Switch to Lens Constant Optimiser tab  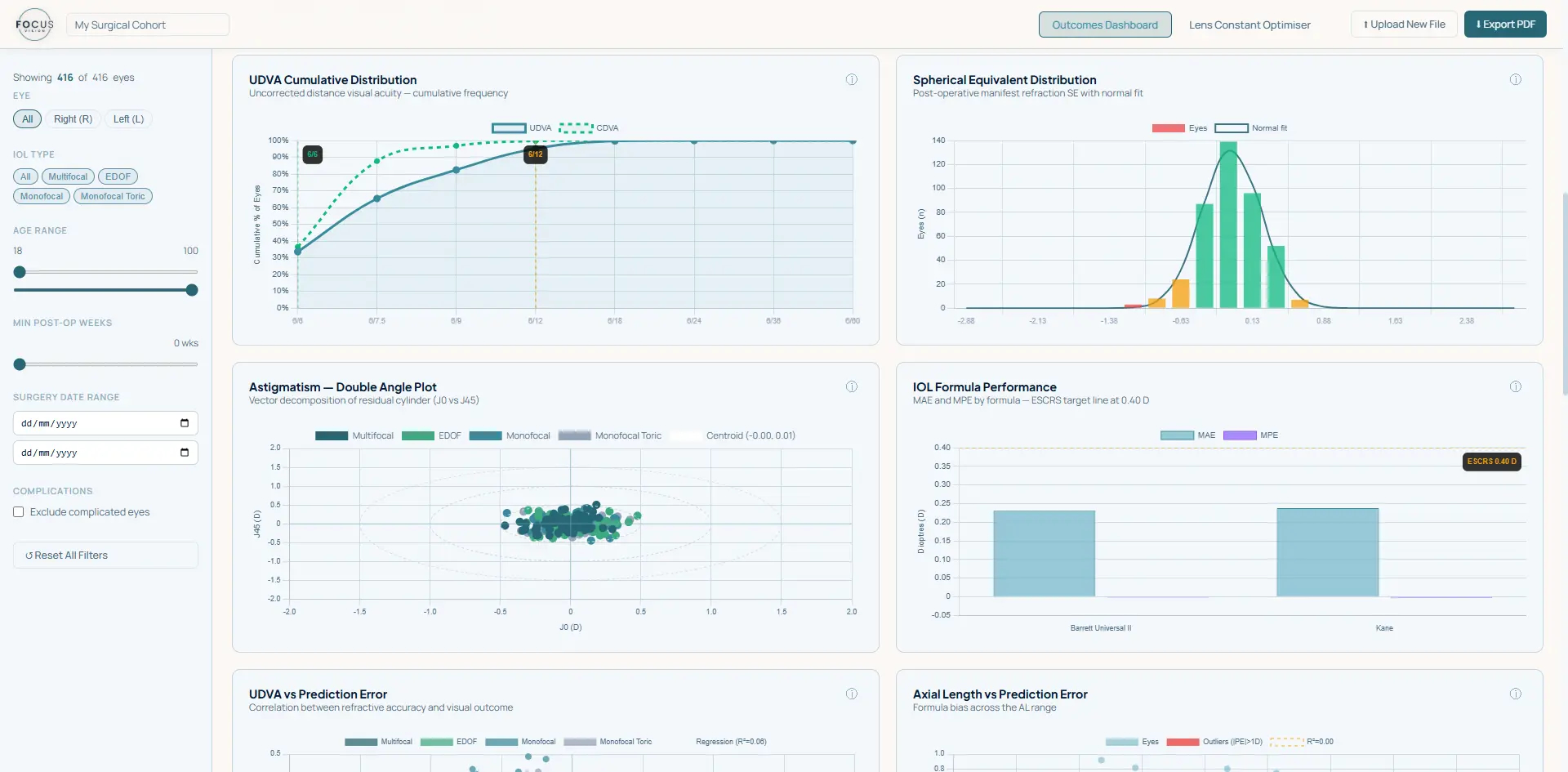pos(1249,25)
